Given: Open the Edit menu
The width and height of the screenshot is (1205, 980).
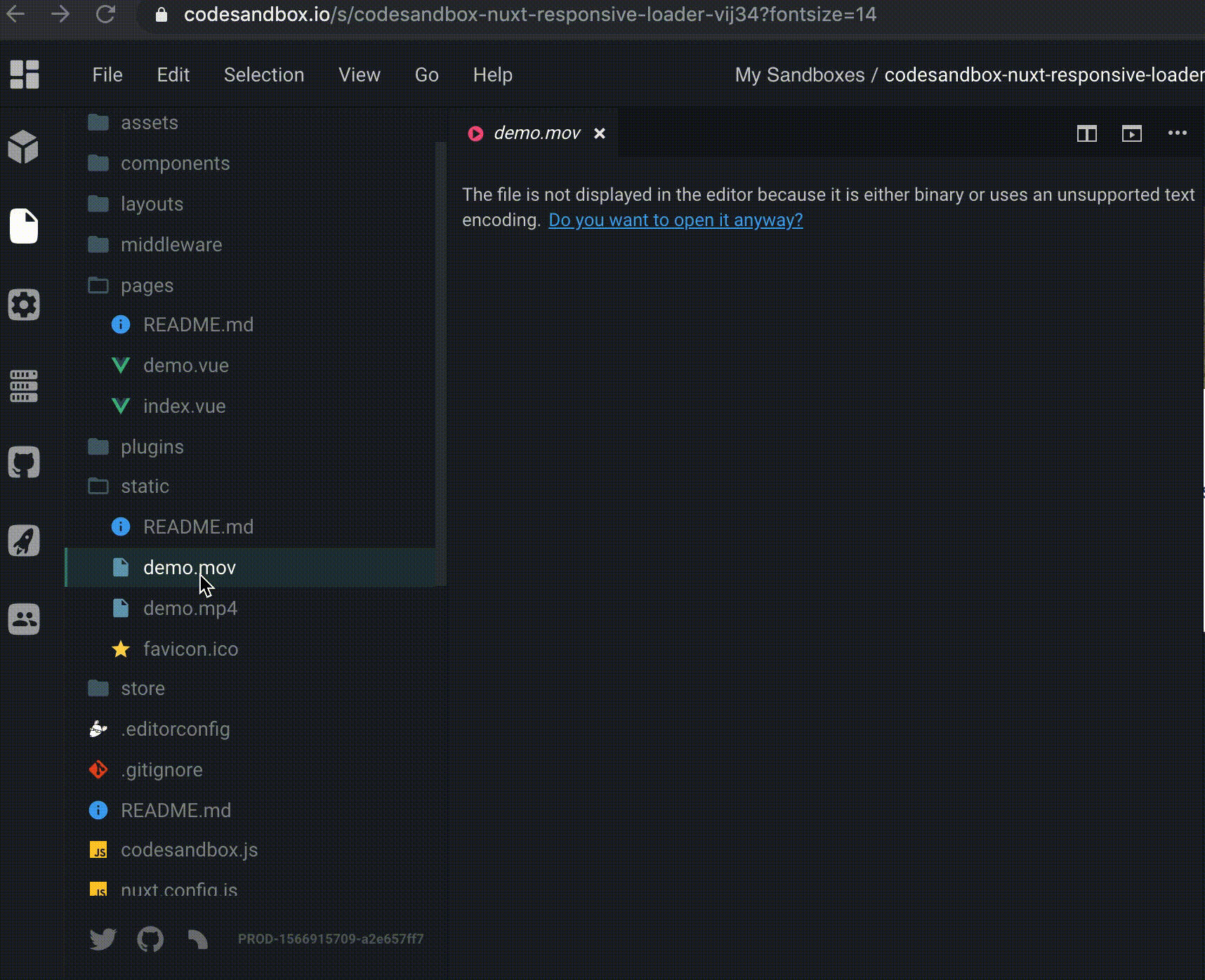Looking at the screenshot, I should point(173,75).
